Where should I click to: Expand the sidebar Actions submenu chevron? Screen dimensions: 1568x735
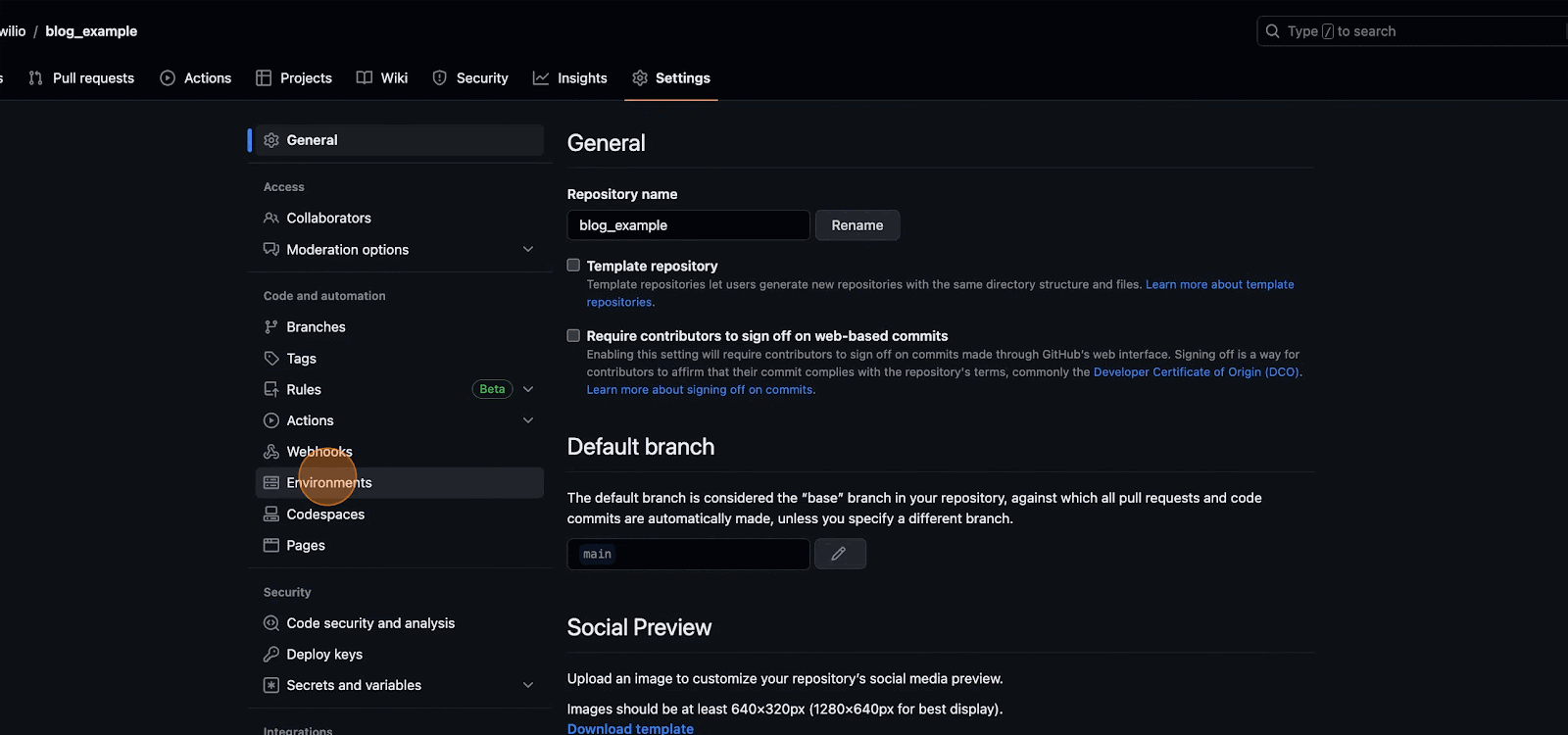tap(528, 420)
